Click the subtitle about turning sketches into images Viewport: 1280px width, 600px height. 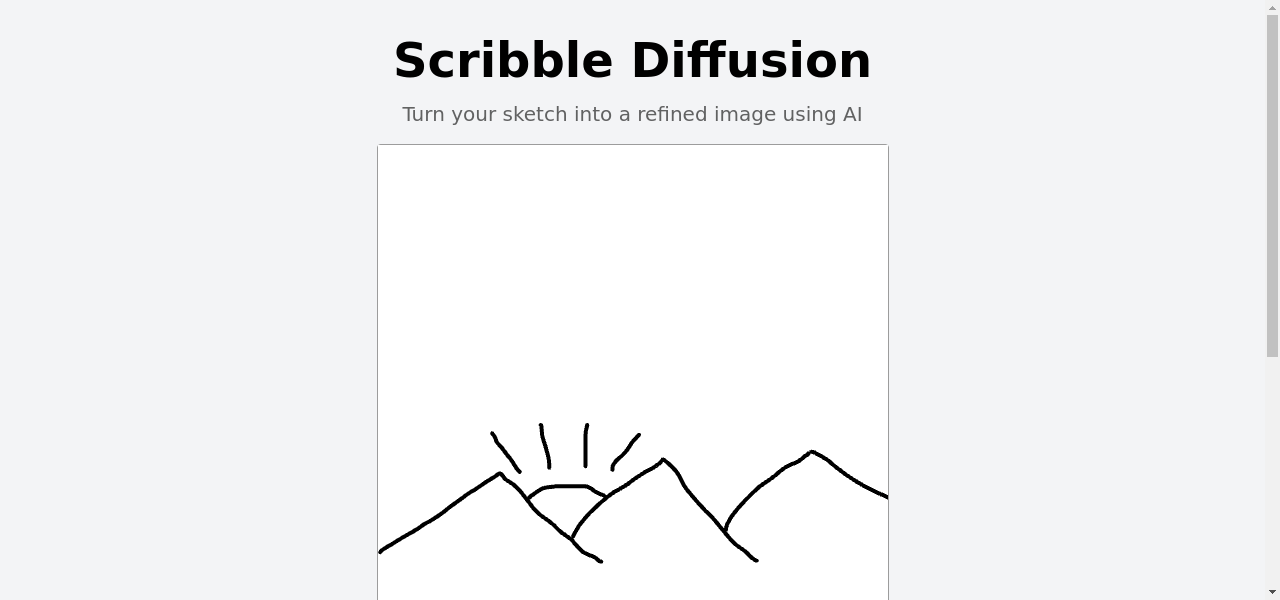632,114
